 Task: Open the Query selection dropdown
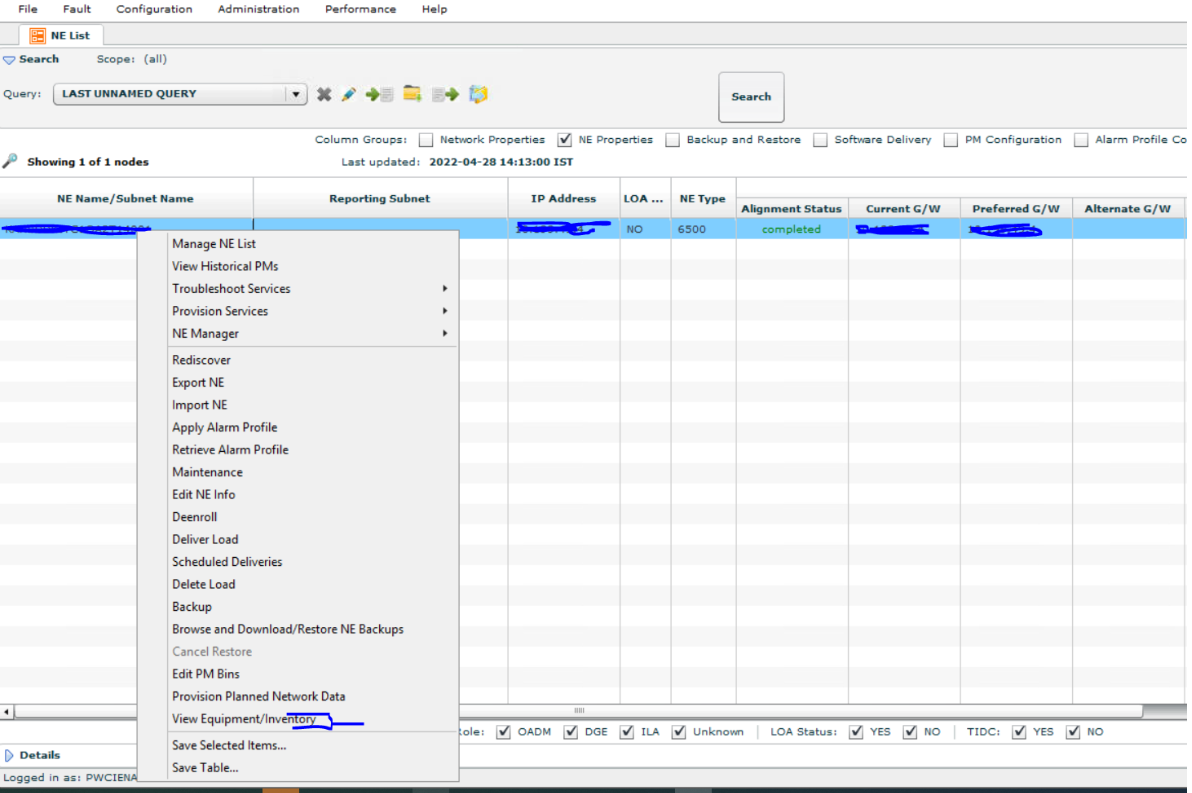(295, 93)
